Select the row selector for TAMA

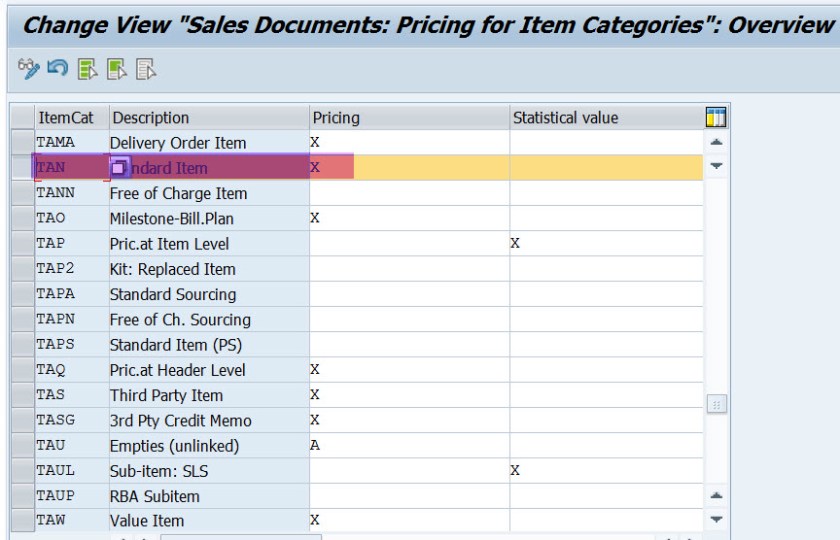[x=21, y=143]
